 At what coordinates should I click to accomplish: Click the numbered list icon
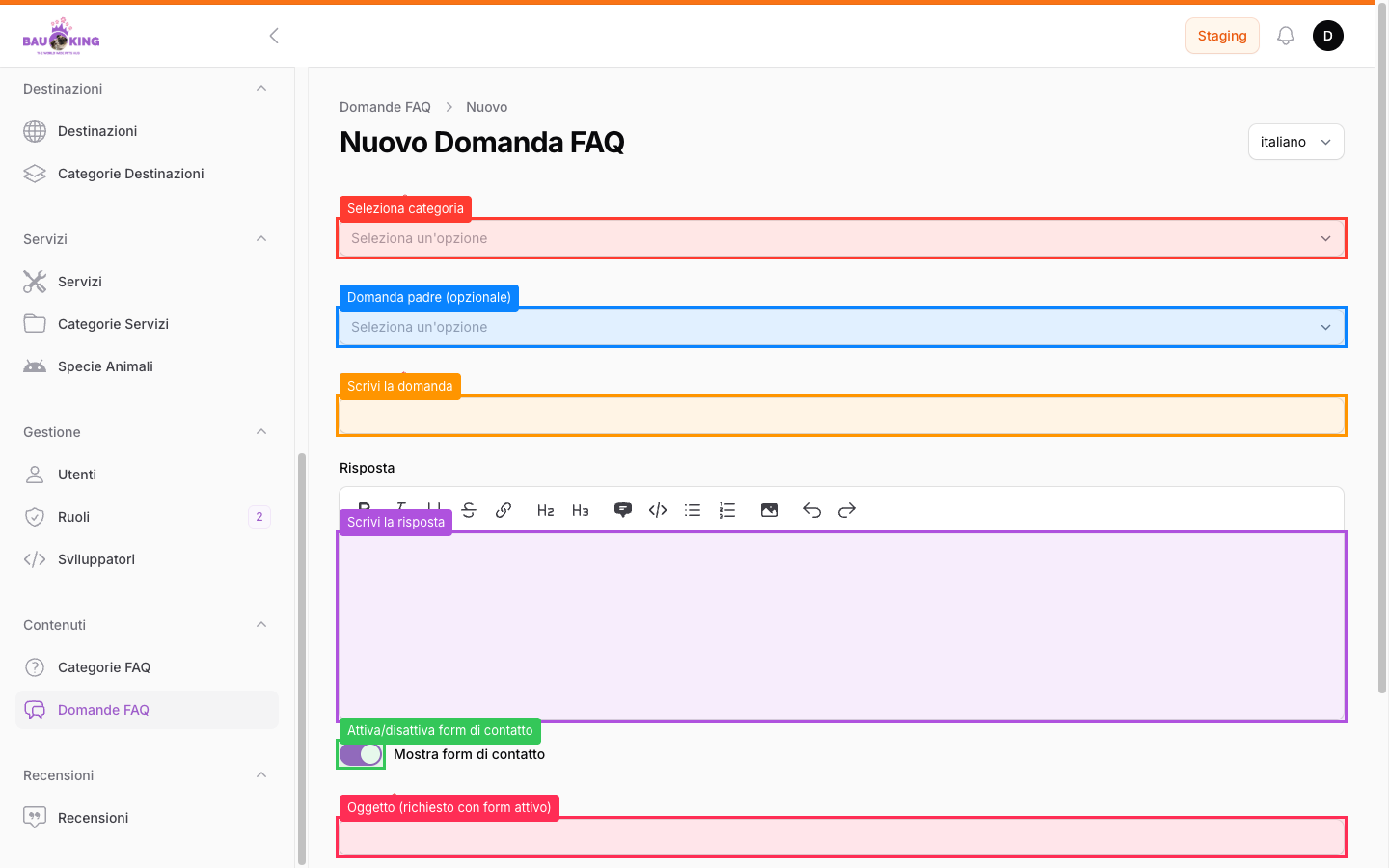pos(727,510)
